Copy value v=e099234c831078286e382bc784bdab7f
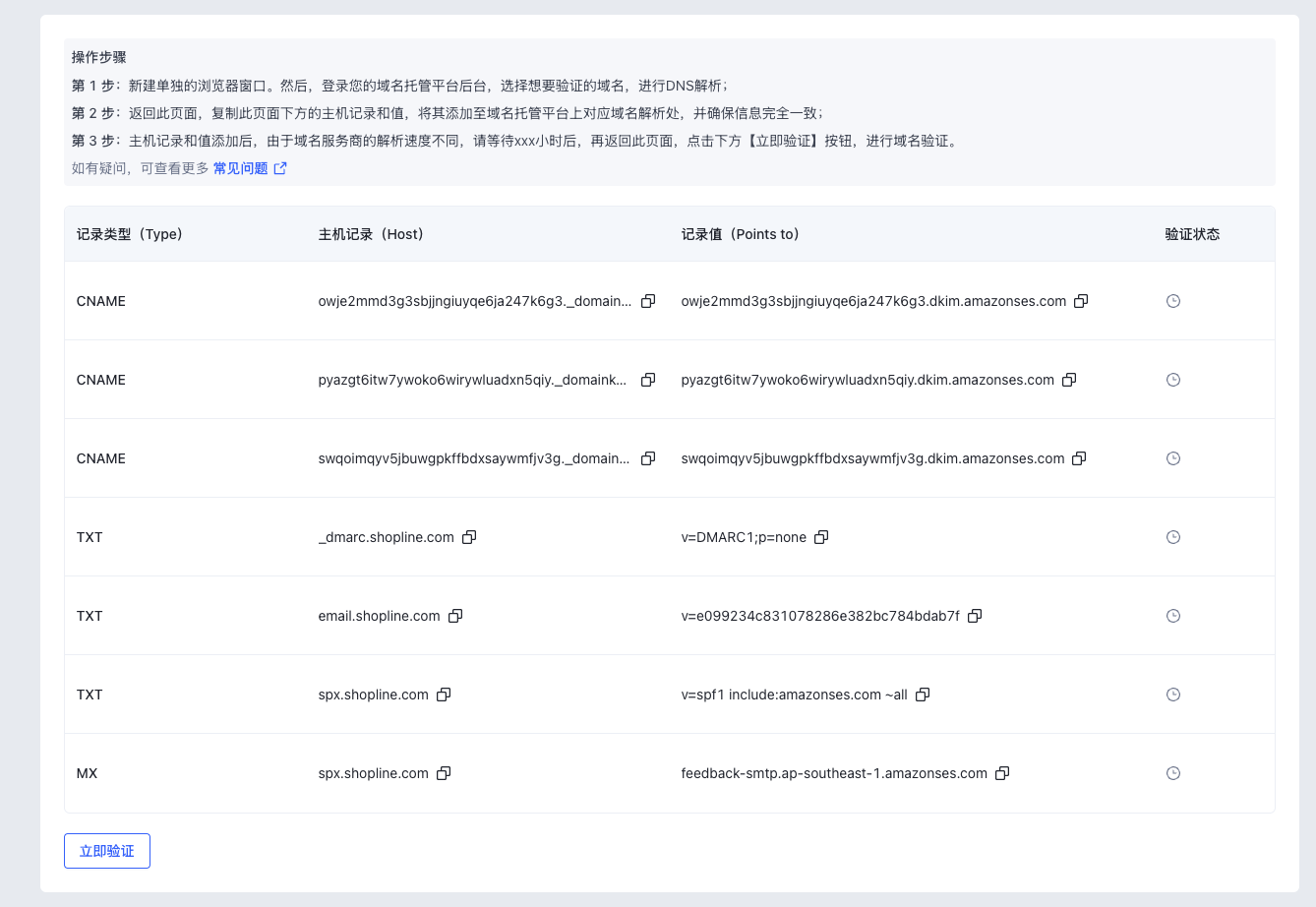Image resolution: width=1316 pixels, height=907 pixels. (975, 616)
